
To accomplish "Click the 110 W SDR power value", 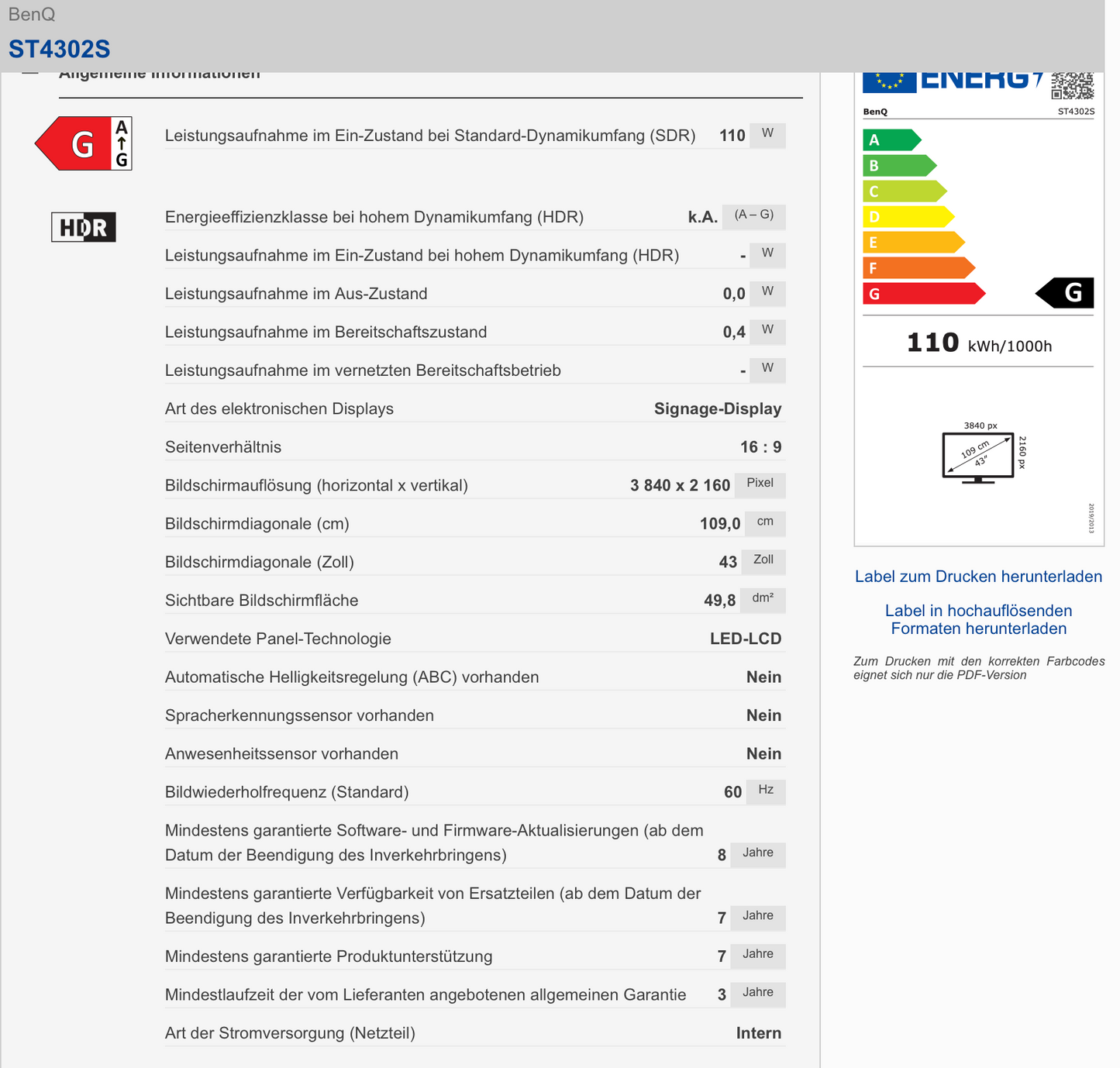I will pyautogui.click(x=732, y=136).
